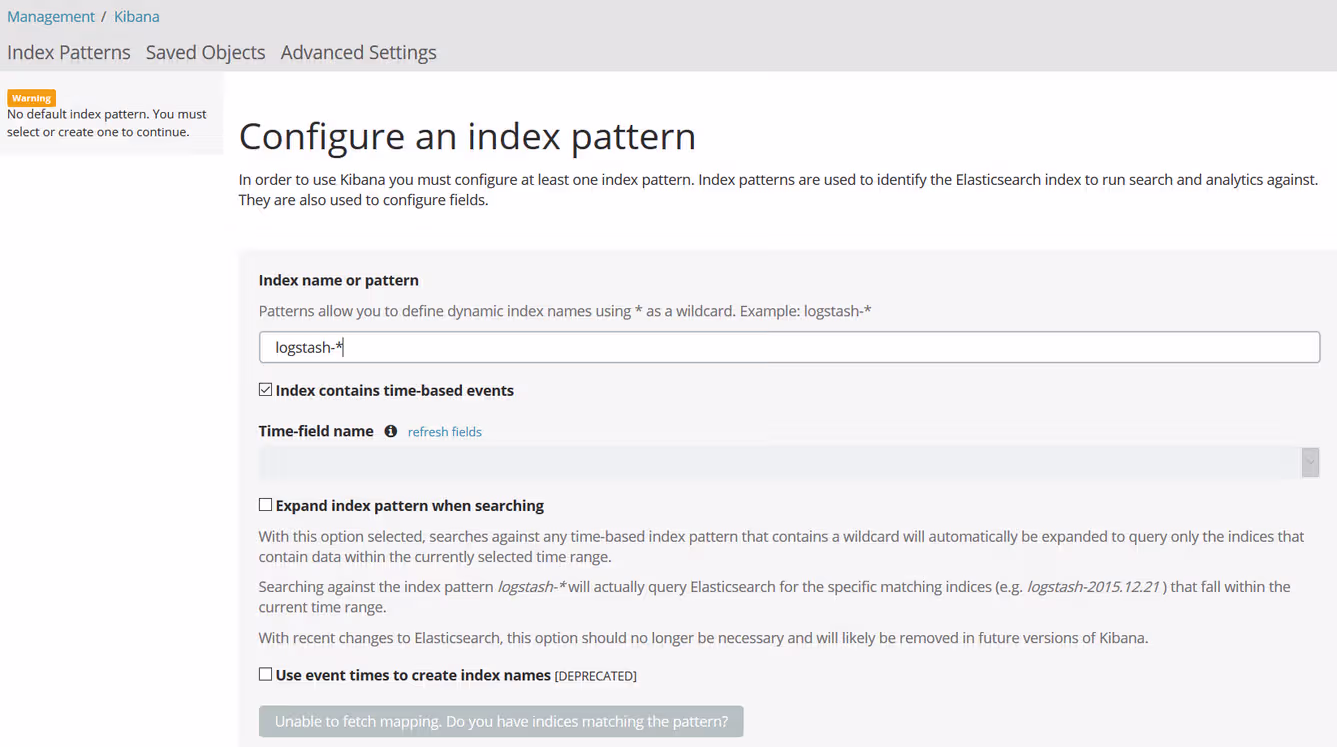The height and width of the screenshot is (747, 1337).
Task: Click the info icon beside Time-field name
Action: click(x=391, y=431)
